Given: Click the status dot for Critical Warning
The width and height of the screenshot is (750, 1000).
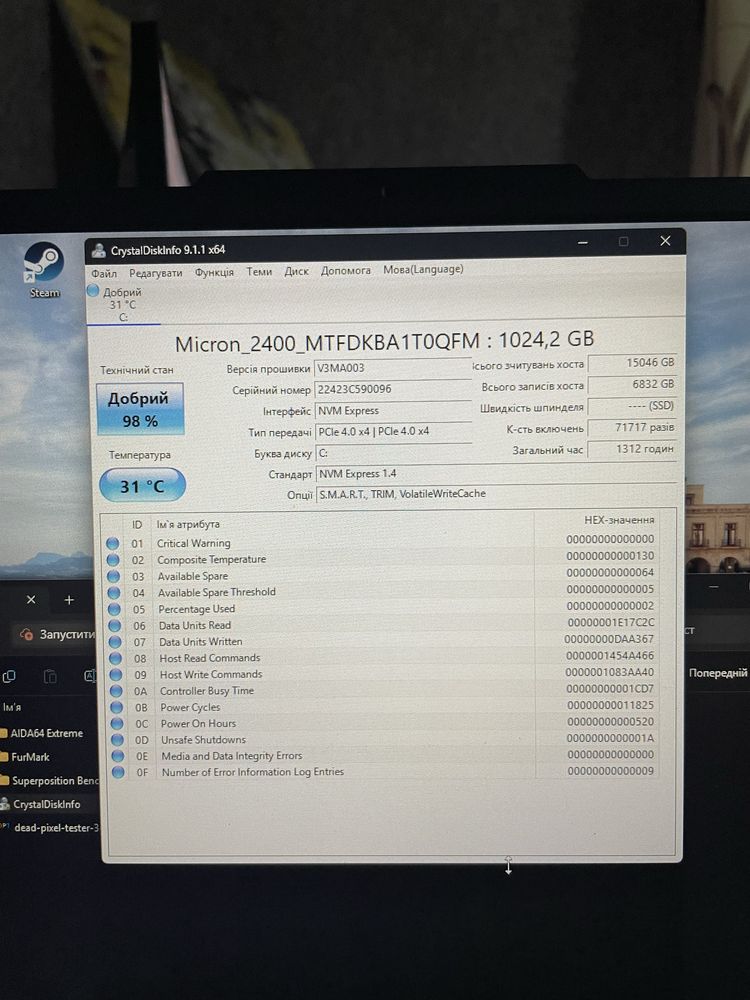Looking at the screenshot, I should click(113, 543).
